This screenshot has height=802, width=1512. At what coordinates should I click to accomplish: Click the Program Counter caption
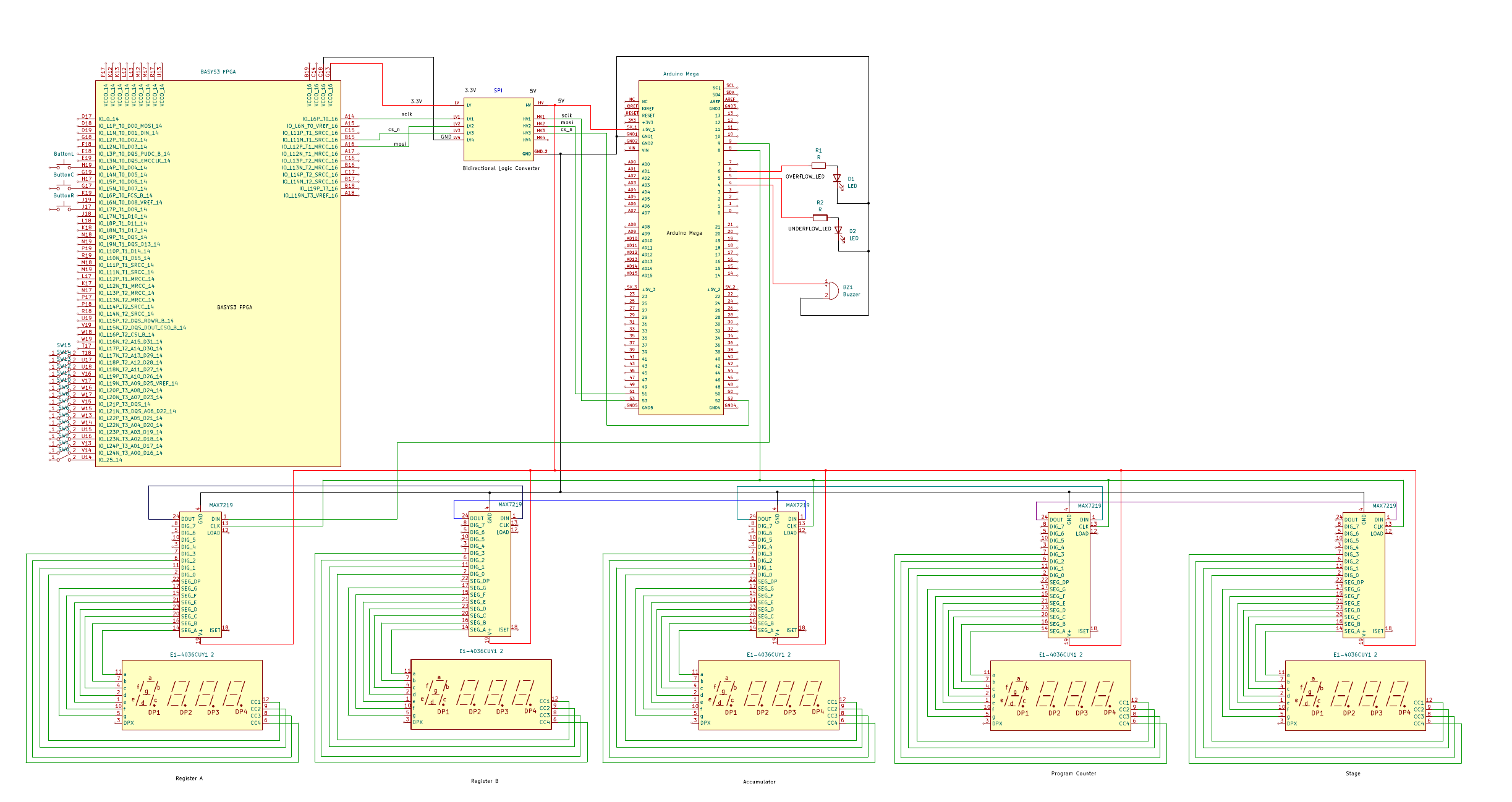[x=1073, y=774]
